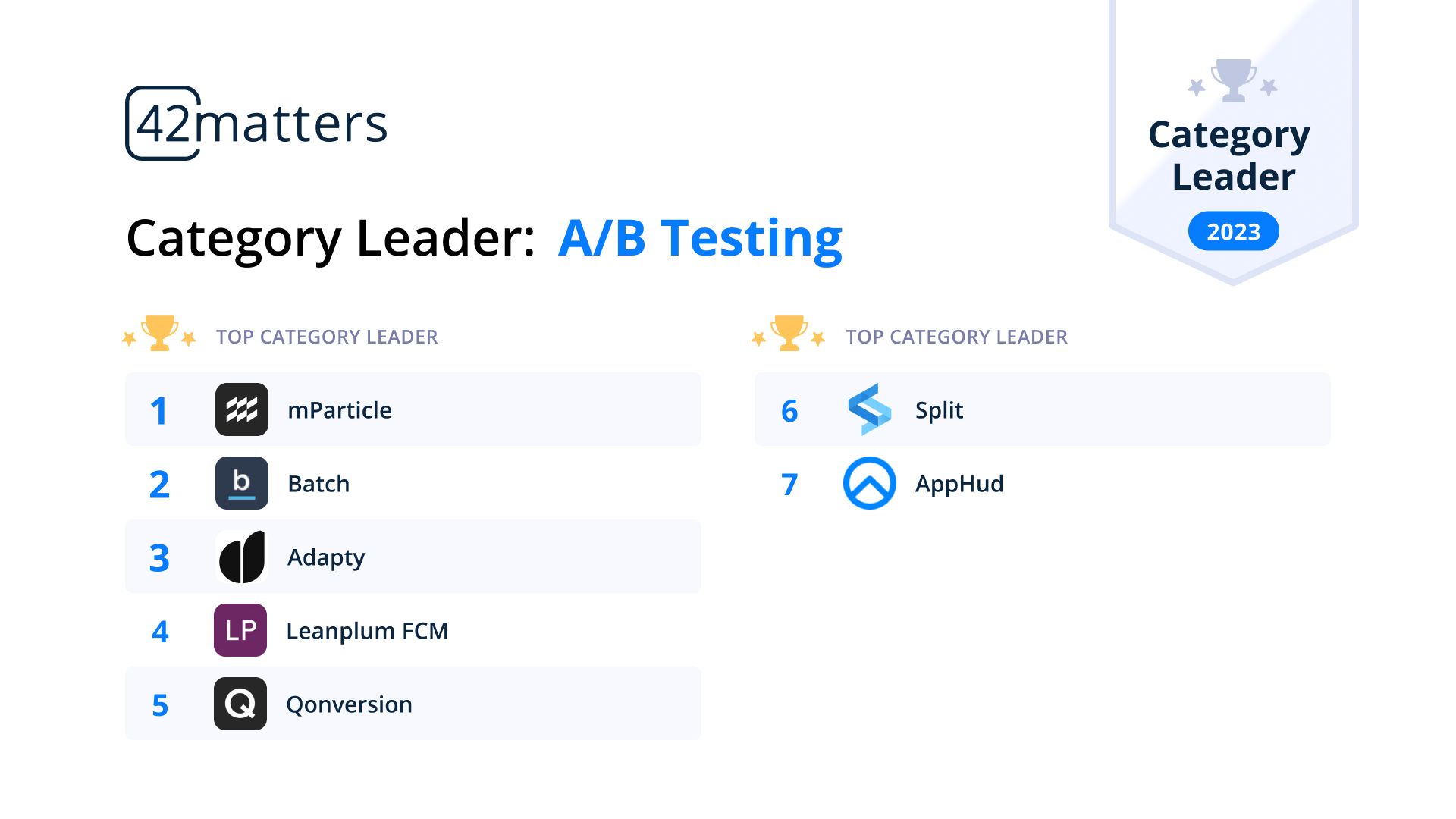Select the mParticle name text

pyautogui.click(x=340, y=410)
